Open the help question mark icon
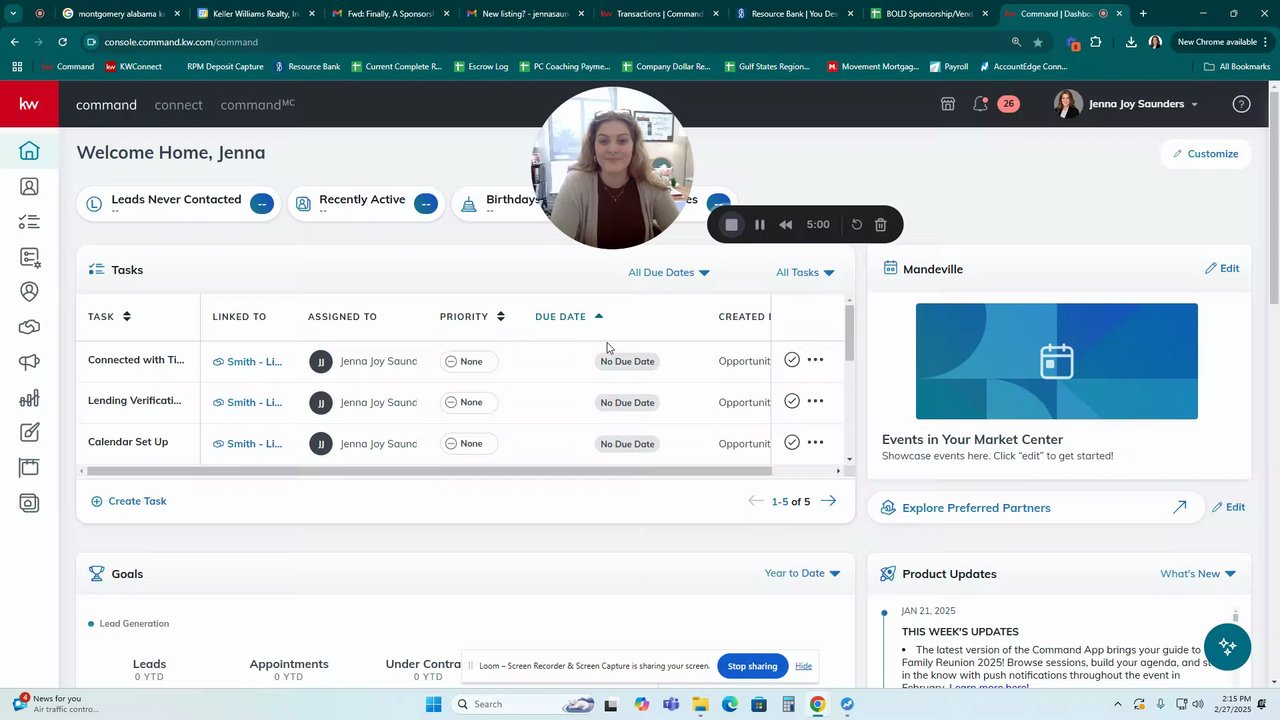 (x=1241, y=104)
